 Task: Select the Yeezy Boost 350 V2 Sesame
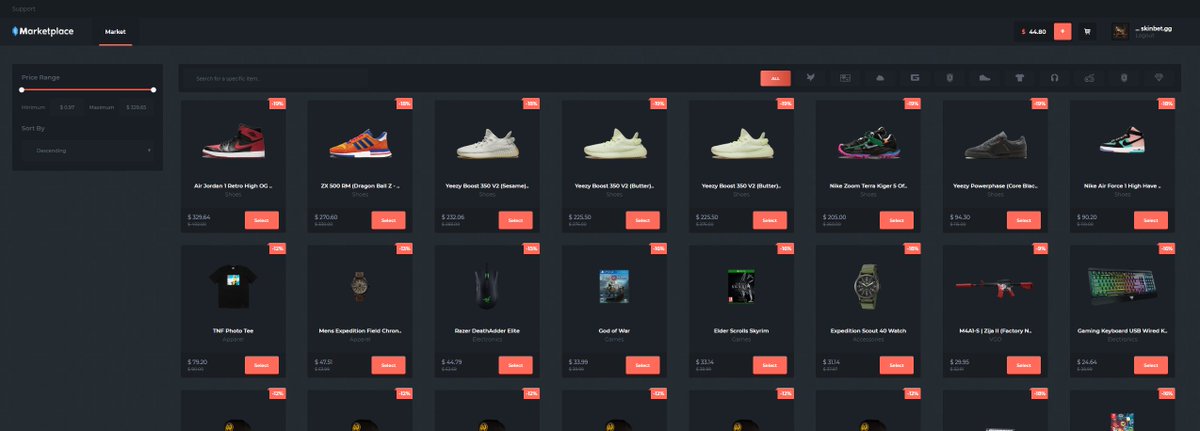tap(516, 220)
